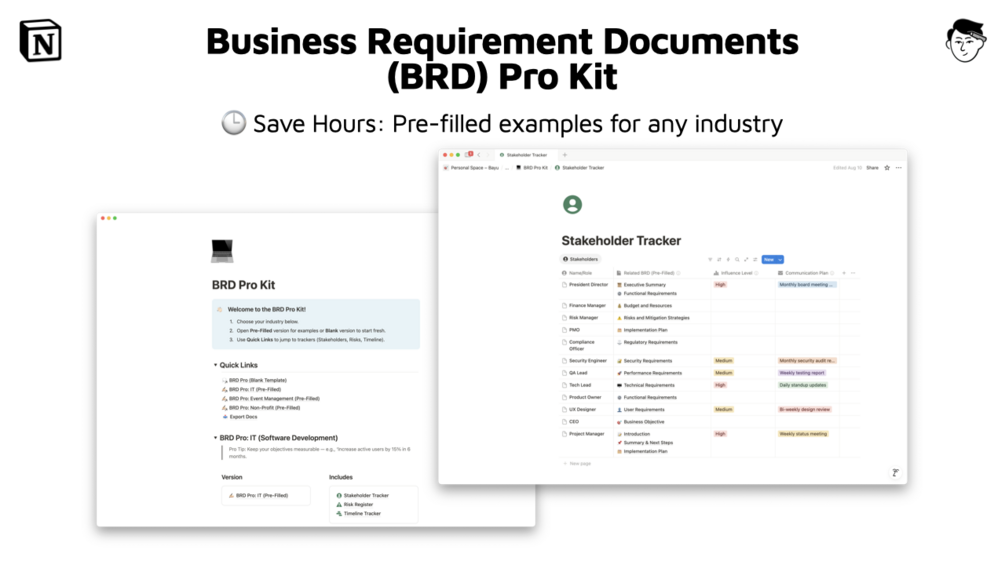Click Stakeholder Tracker page title

[x=621, y=241]
